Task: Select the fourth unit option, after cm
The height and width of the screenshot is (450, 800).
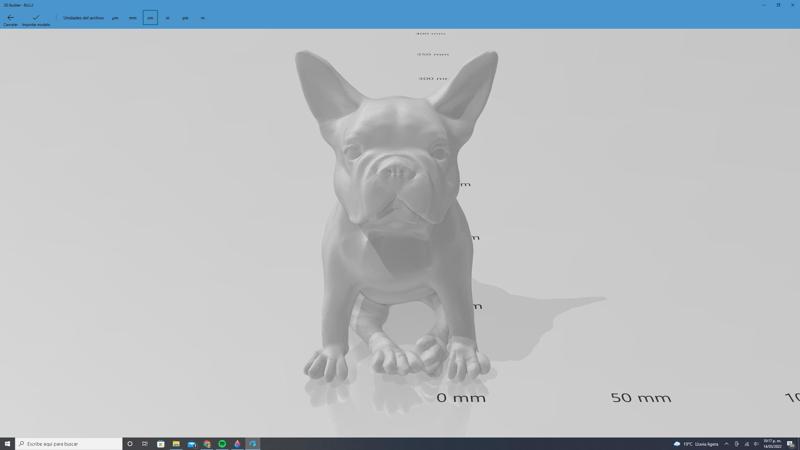Action: coord(167,18)
